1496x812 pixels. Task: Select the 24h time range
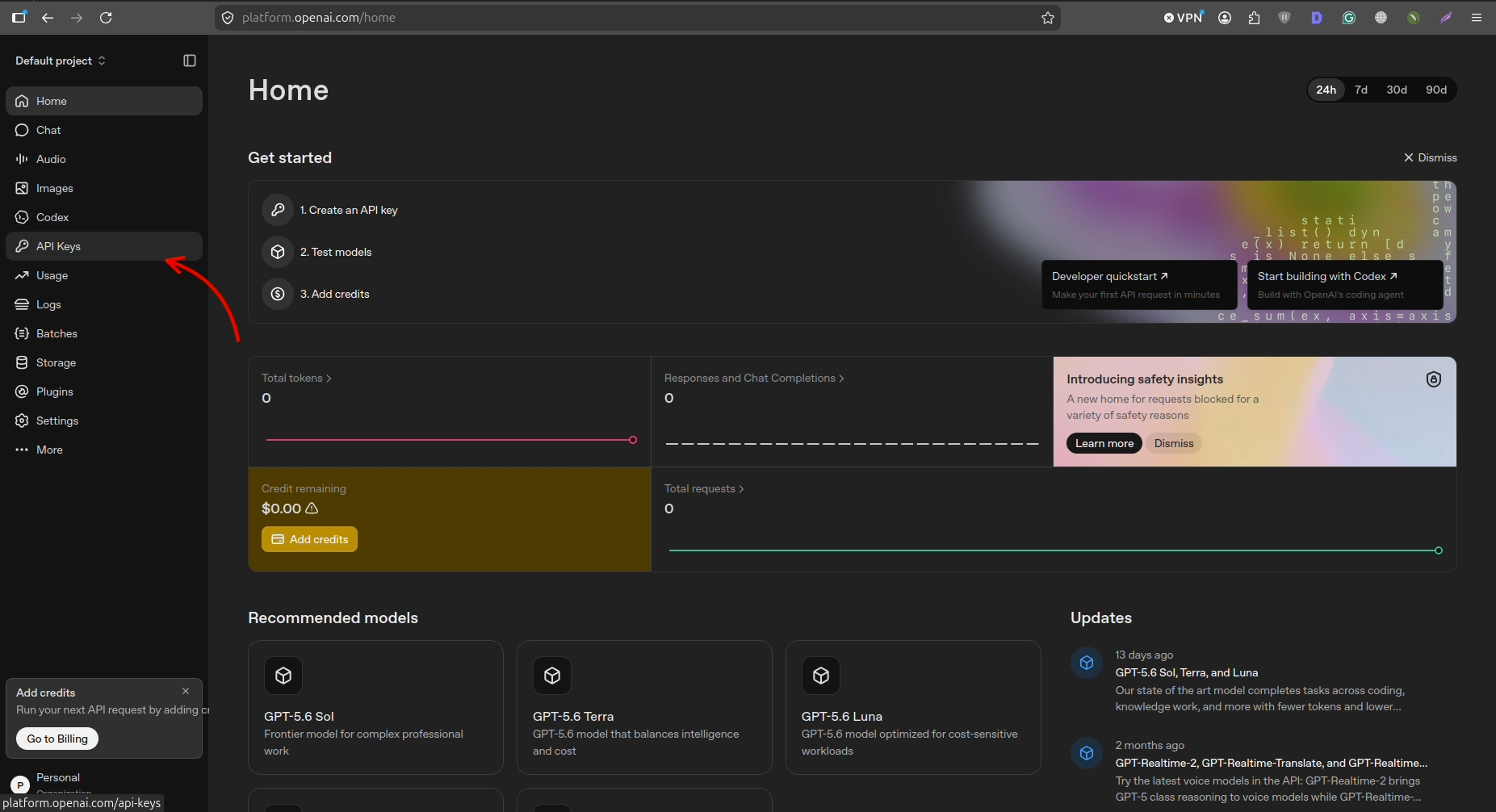pyautogui.click(x=1326, y=90)
